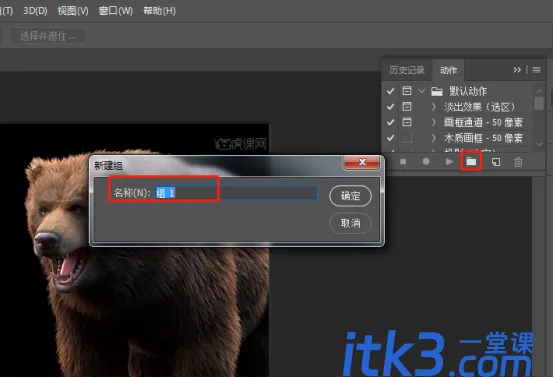Screen dimensions: 554x378
Task: Click the 名称 input field
Action: (236, 193)
